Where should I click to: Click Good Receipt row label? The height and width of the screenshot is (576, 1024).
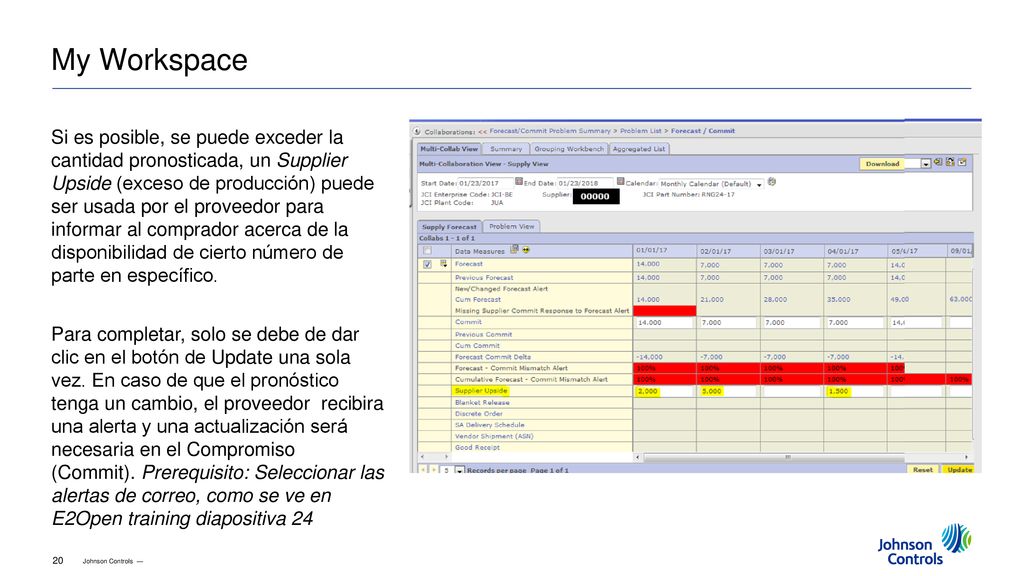(477, 447)
